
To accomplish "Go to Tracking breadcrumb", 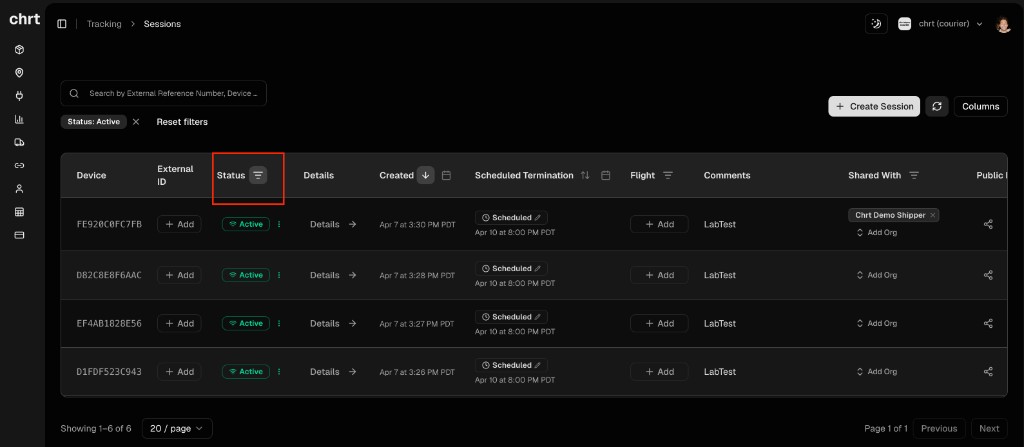I will (104, 24).
